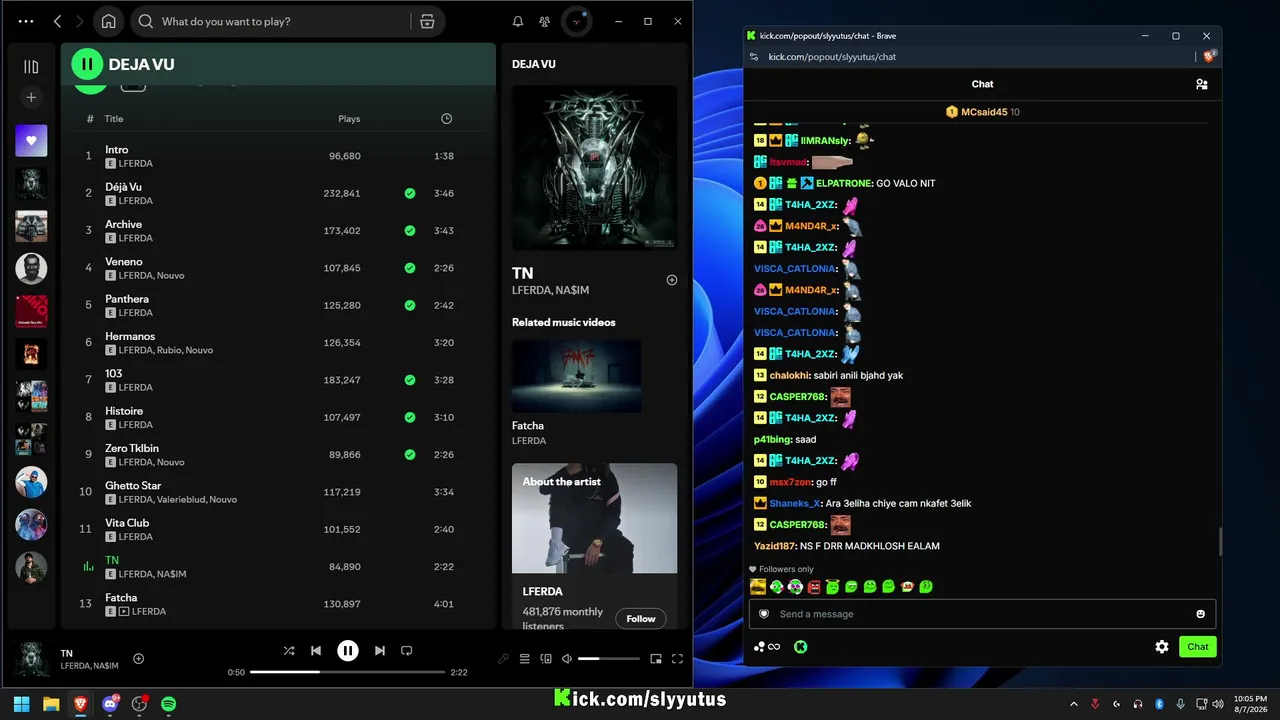The image size is (1280, 720).
Task: Adjust the Spotify volume slider
Action: pos(608,659)
